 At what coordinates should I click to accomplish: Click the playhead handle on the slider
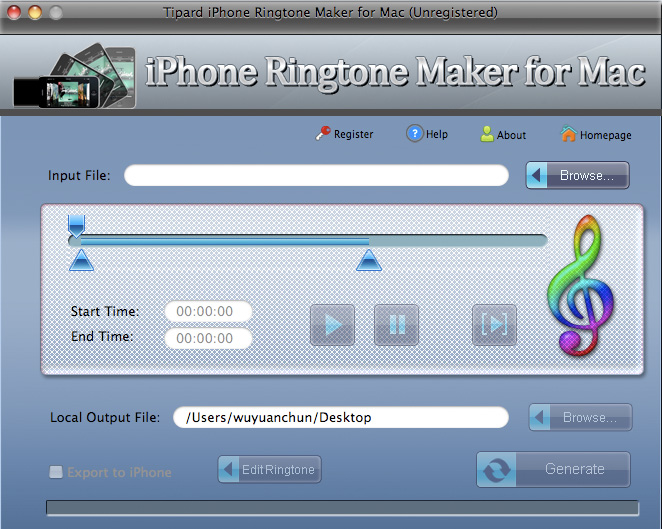(x=76, y=224)
